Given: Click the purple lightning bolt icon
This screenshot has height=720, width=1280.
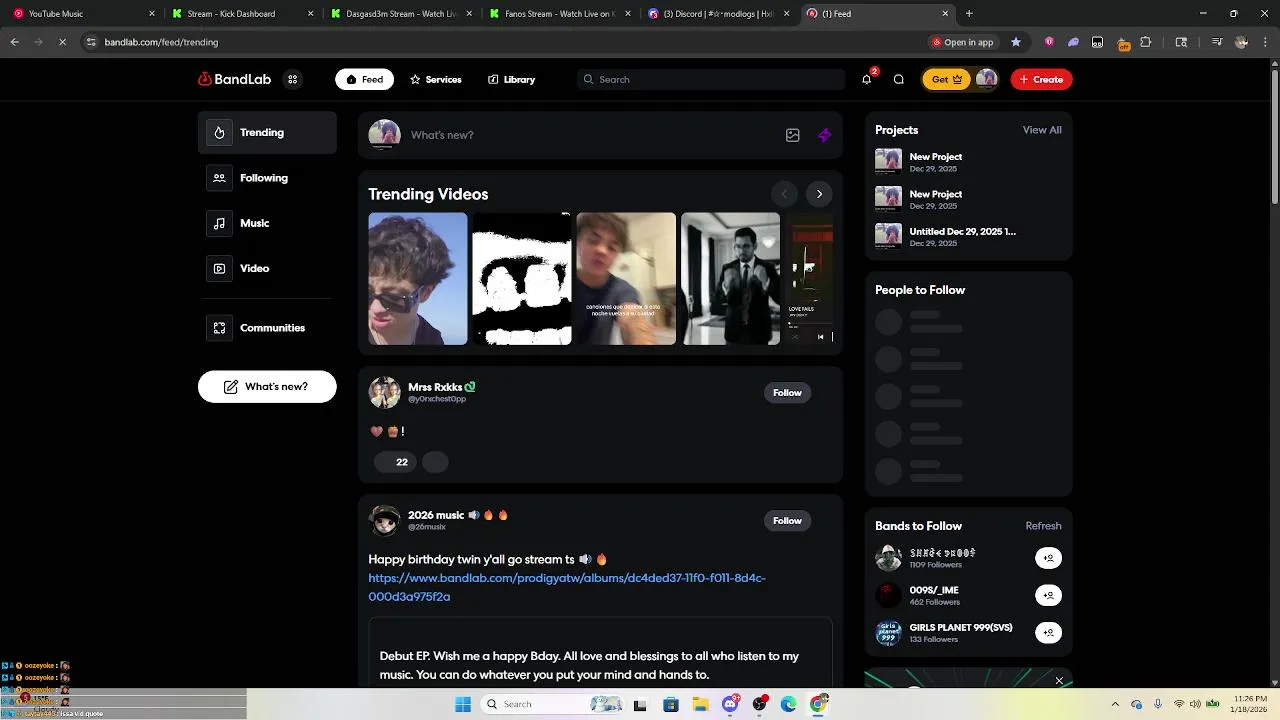Looking at the screenshot, I should click(x=824, y=135).
